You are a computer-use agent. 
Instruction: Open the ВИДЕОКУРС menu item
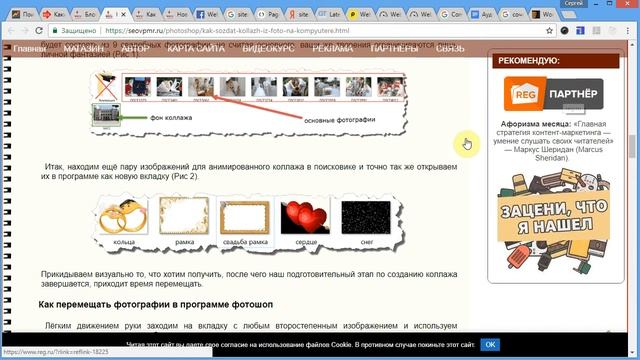click(x=268, y=49)
